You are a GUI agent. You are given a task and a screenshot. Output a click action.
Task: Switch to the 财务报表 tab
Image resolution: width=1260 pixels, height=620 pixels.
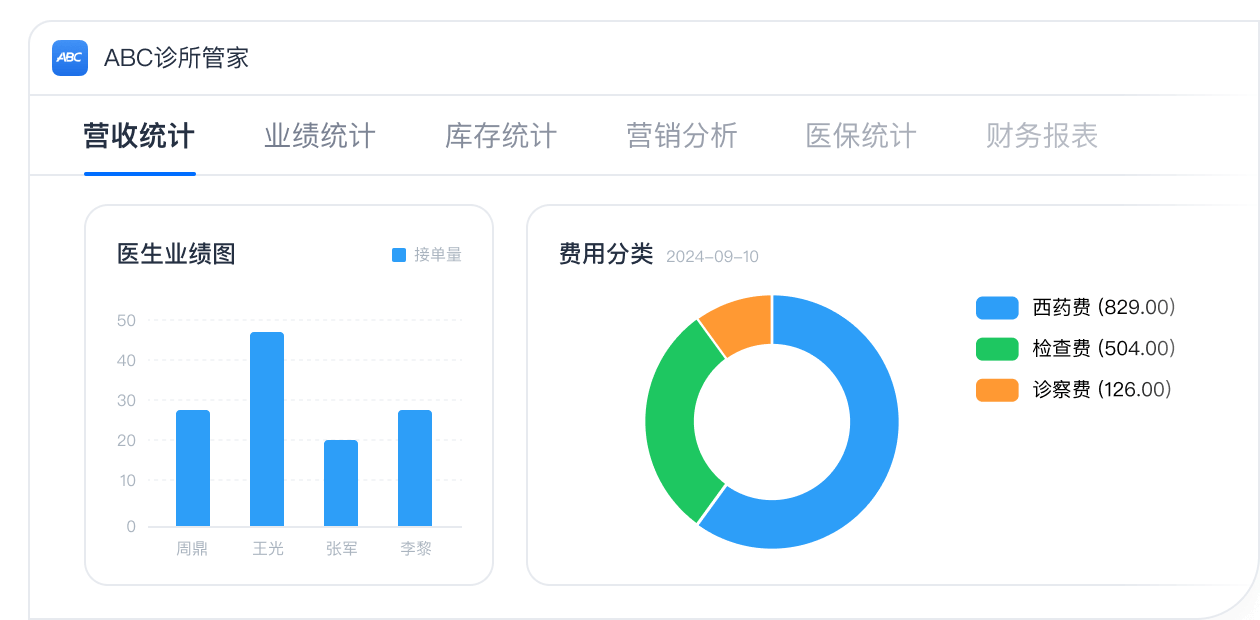1042,136
